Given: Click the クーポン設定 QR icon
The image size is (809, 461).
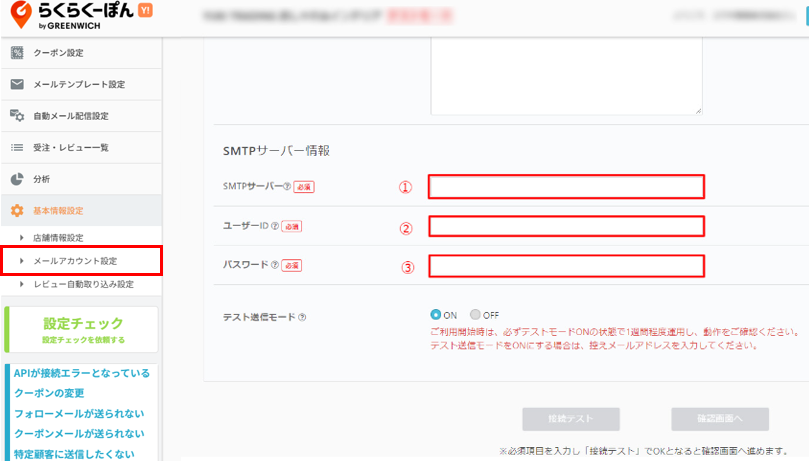Looking at the screenshot, I should pos(16,53).
